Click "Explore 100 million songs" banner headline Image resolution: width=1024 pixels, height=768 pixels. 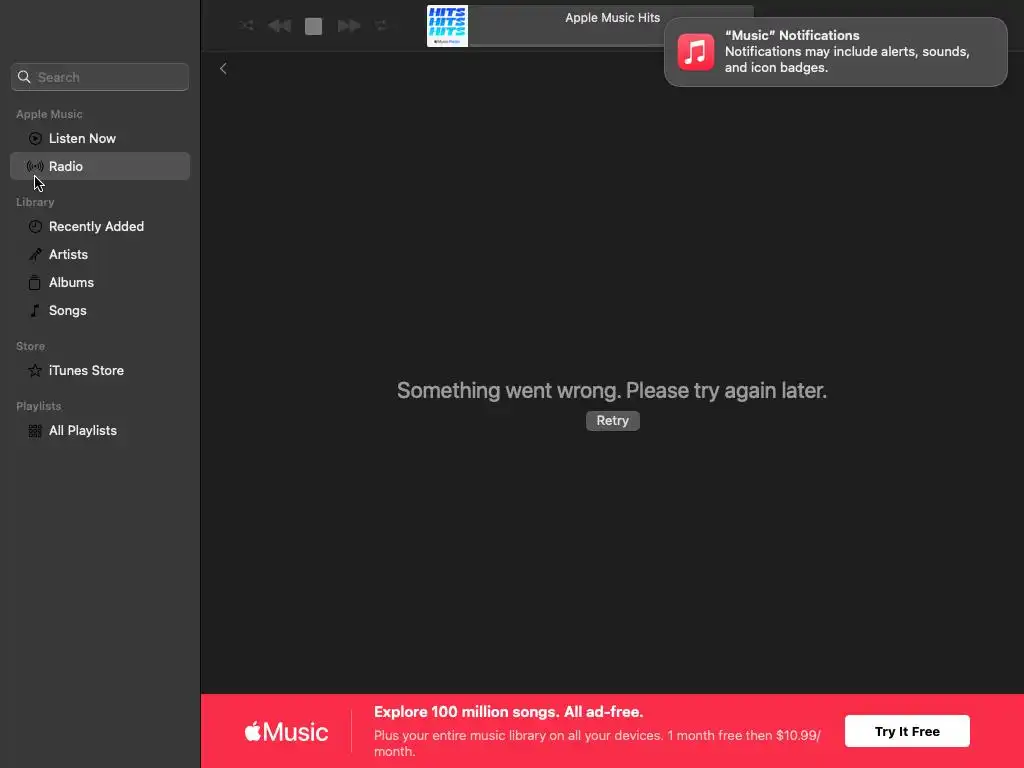click(x=509, y=712)
